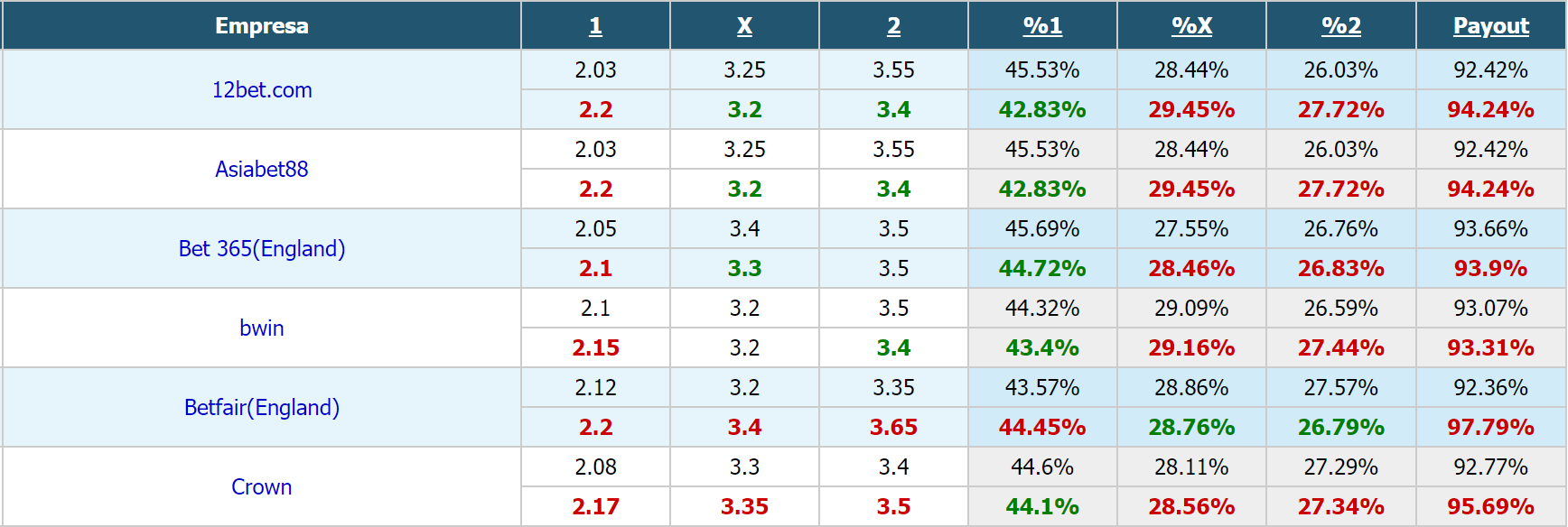Open the Crown bookmaker link
The height and width of the screenshot is (527, 1568).
[262, 487]
